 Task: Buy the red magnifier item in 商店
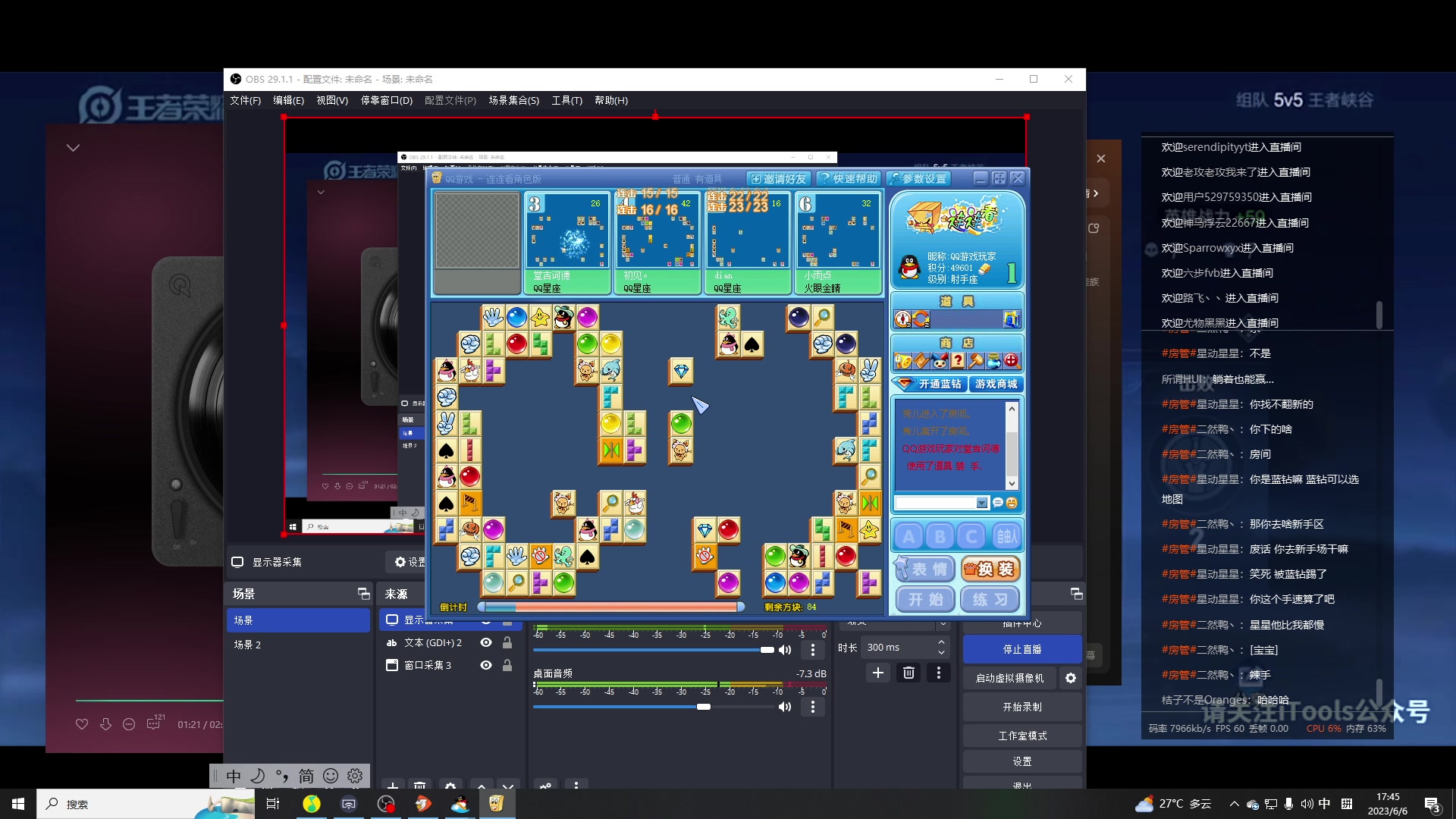[x=1012, y=361]
